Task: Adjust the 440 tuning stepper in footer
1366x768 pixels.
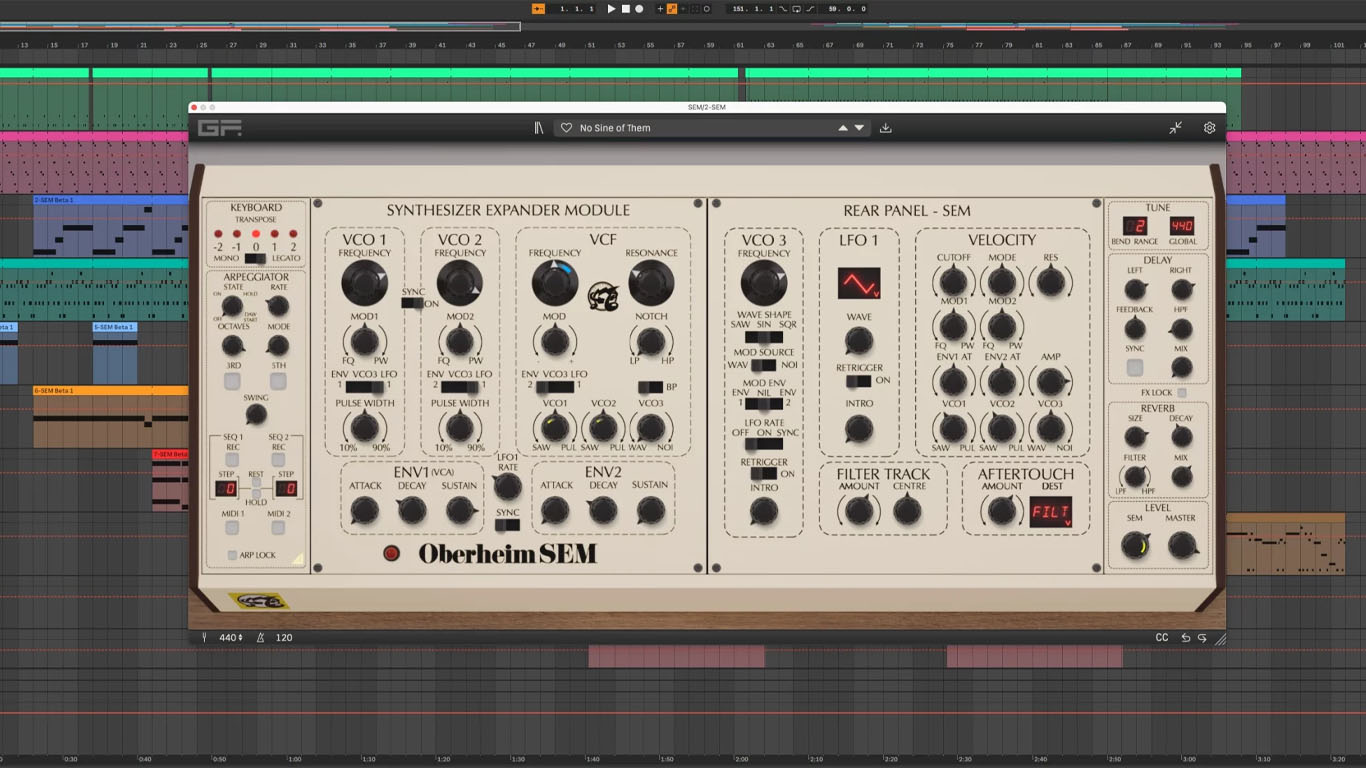Action: 231,638
